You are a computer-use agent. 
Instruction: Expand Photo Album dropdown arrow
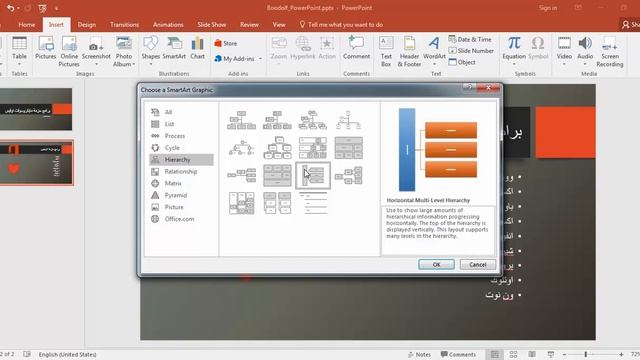[x=133, y=64]
